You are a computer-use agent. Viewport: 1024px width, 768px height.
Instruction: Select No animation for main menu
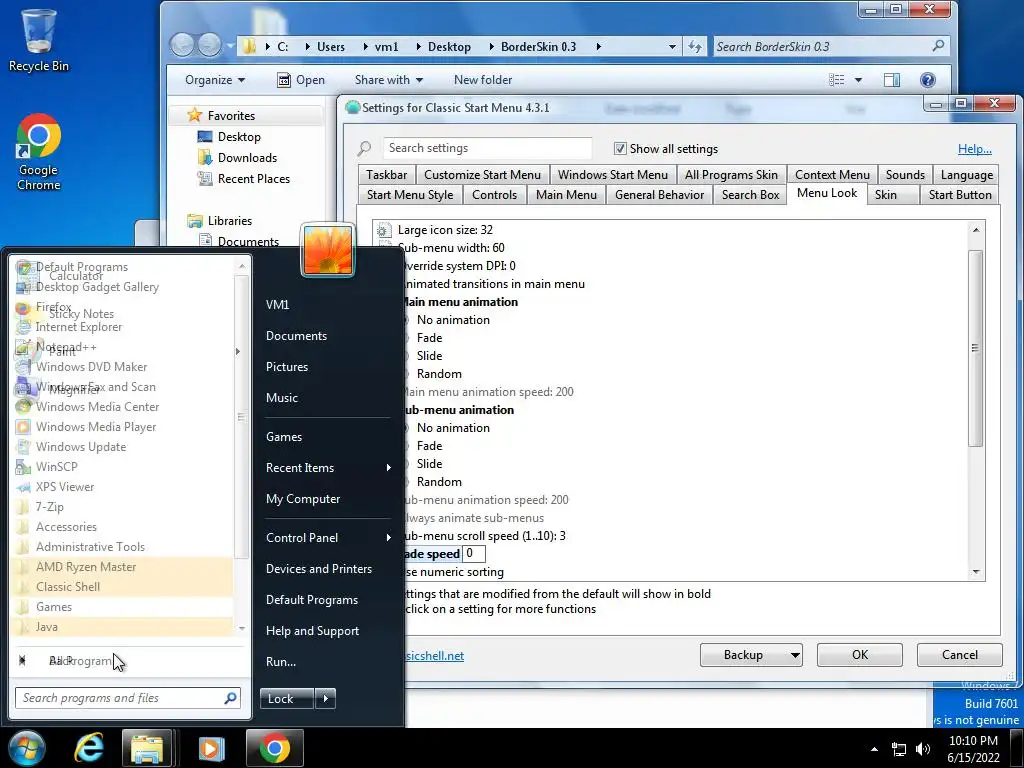point(453,320)
